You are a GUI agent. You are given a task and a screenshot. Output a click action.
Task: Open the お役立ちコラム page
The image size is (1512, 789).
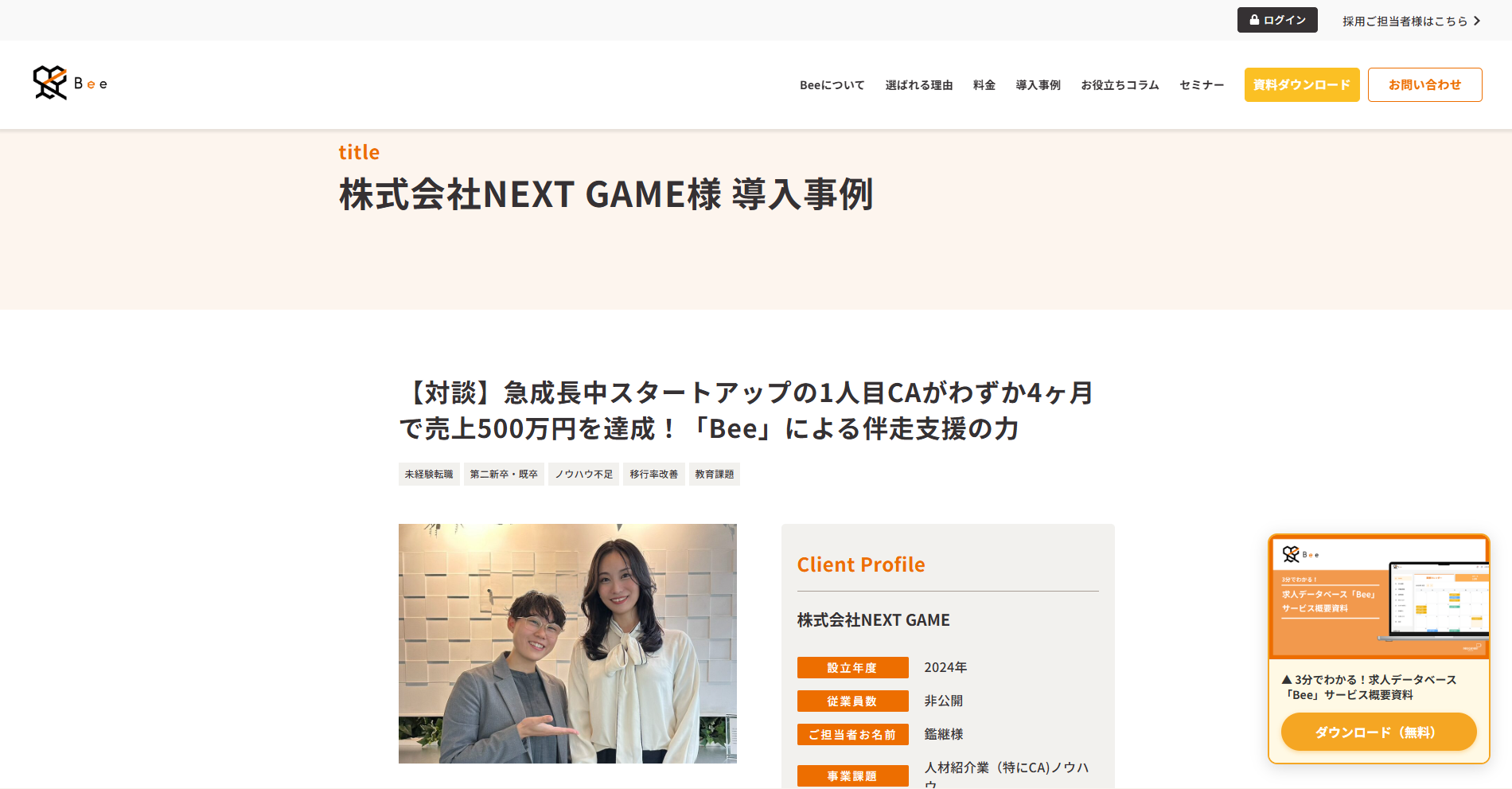(x=1120, y=85)
